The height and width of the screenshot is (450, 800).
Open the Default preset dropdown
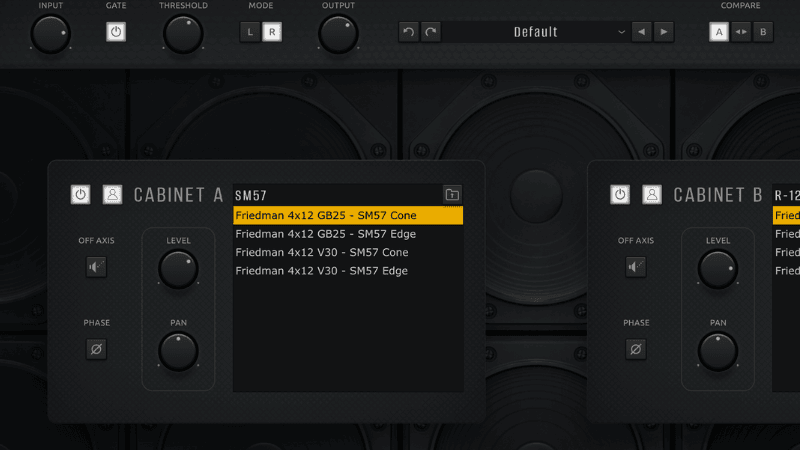pos(536,32)
